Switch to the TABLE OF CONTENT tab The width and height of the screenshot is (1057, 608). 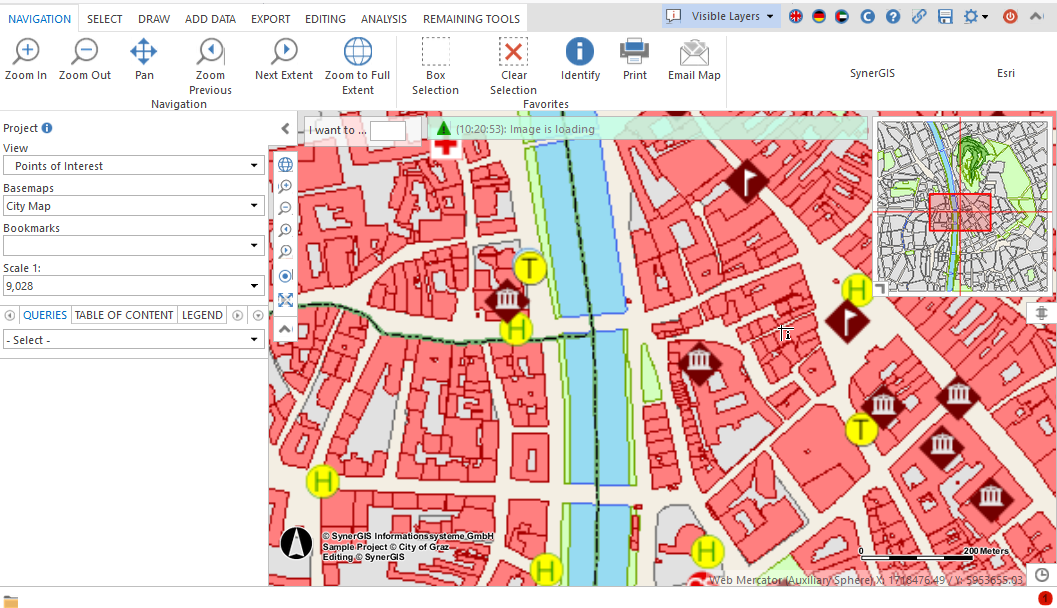tap(123, 315)
